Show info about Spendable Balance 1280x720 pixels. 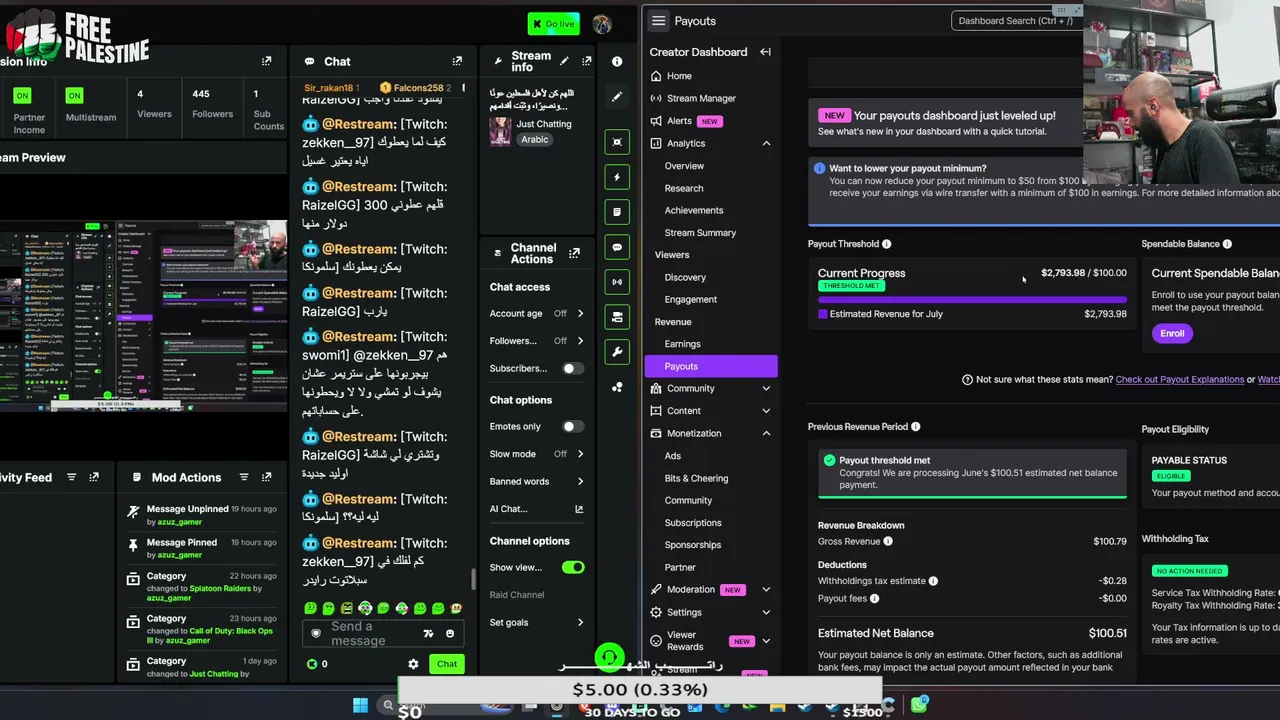1227,244
